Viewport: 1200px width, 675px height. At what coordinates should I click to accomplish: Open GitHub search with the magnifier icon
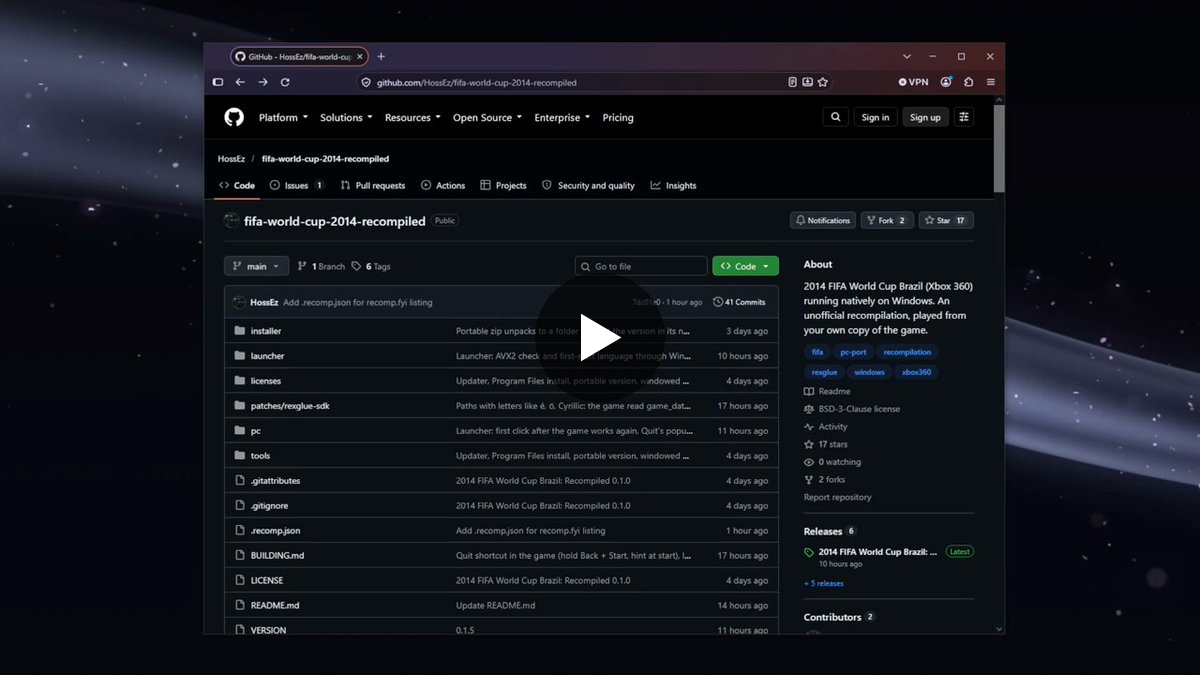tap(835, 117)
